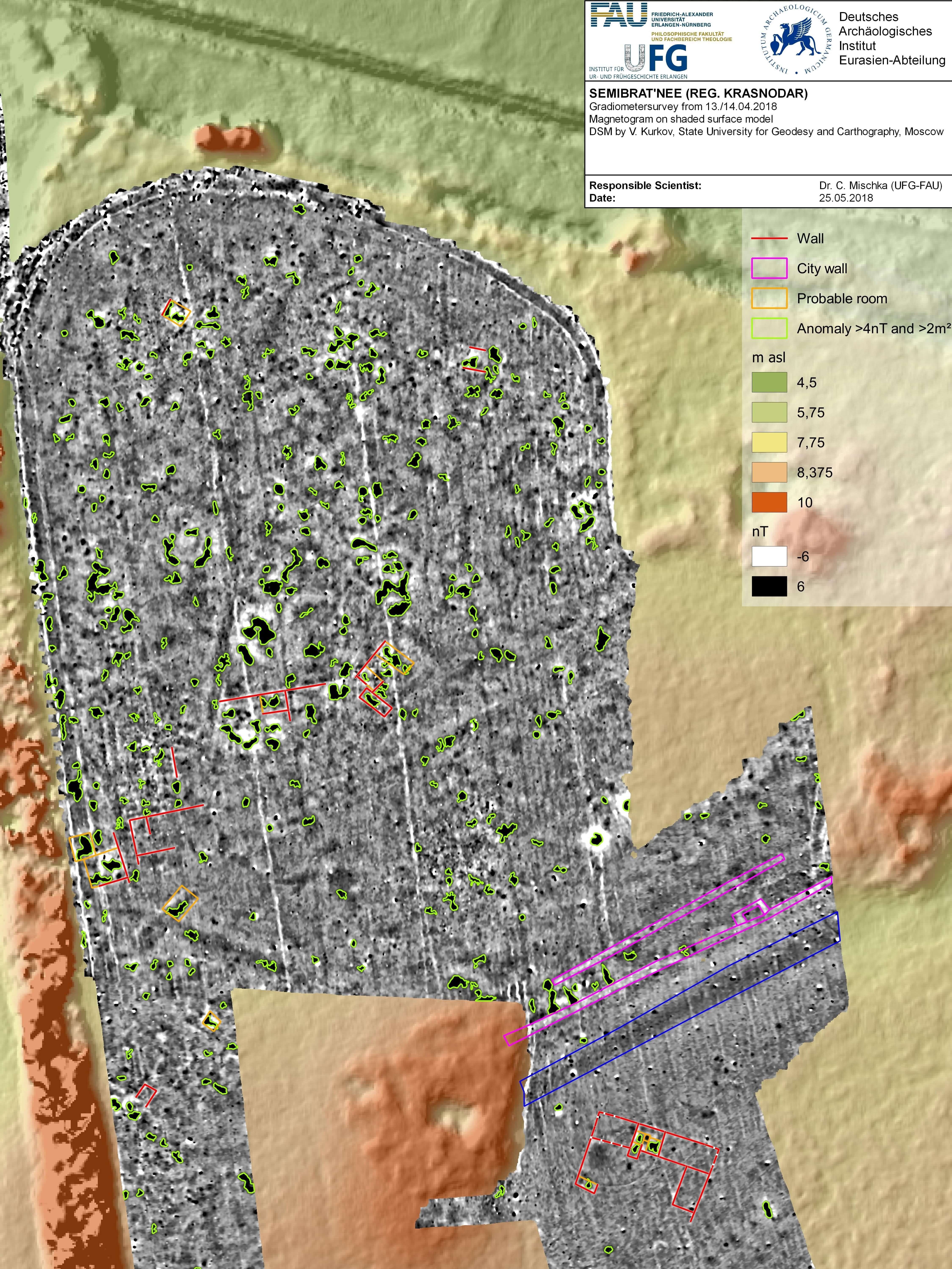Pick the 4,5 m asl green swatch
Viewport: 952px width, 1269px height.
click(769, 383)
